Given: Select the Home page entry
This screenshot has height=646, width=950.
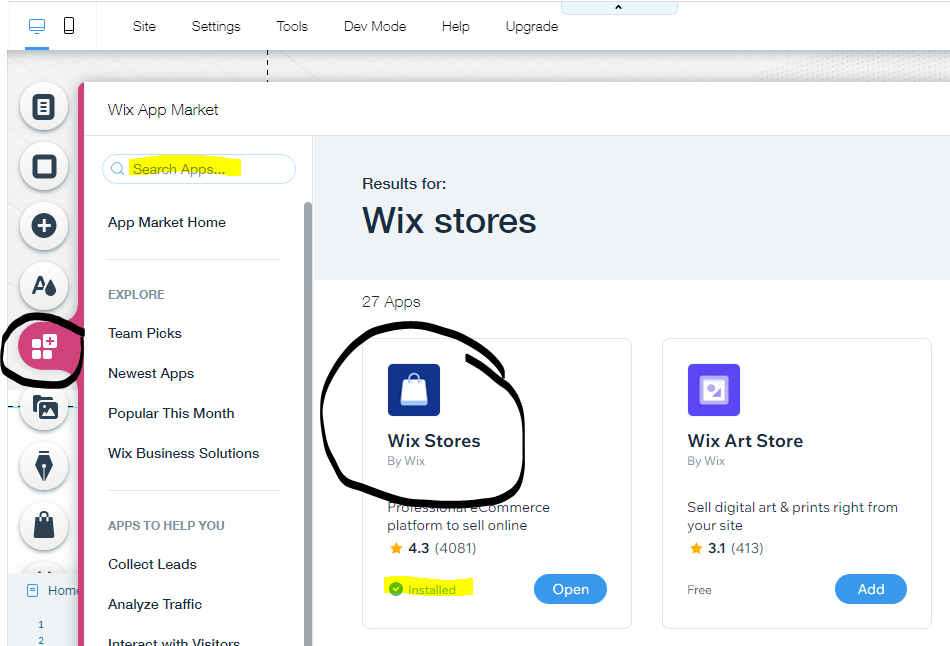Looking at the screenshot, I should coord(53,590).
